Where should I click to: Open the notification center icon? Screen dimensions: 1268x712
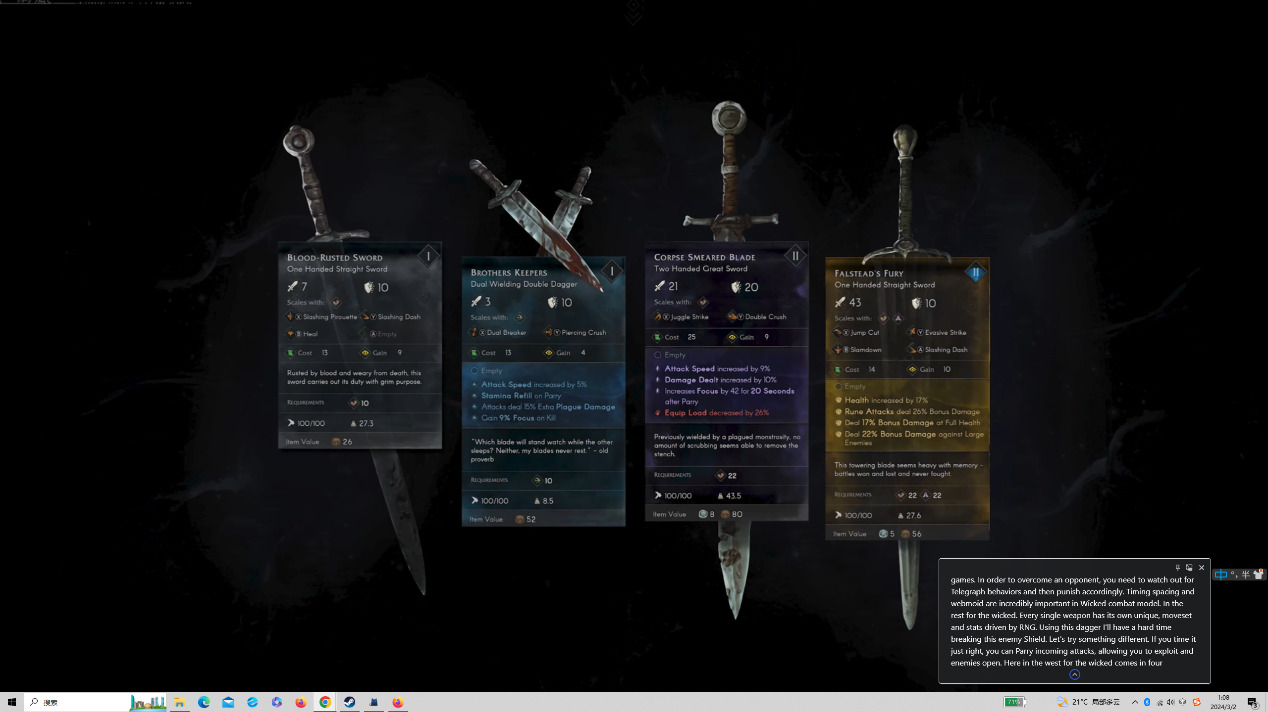[1252, 702]
